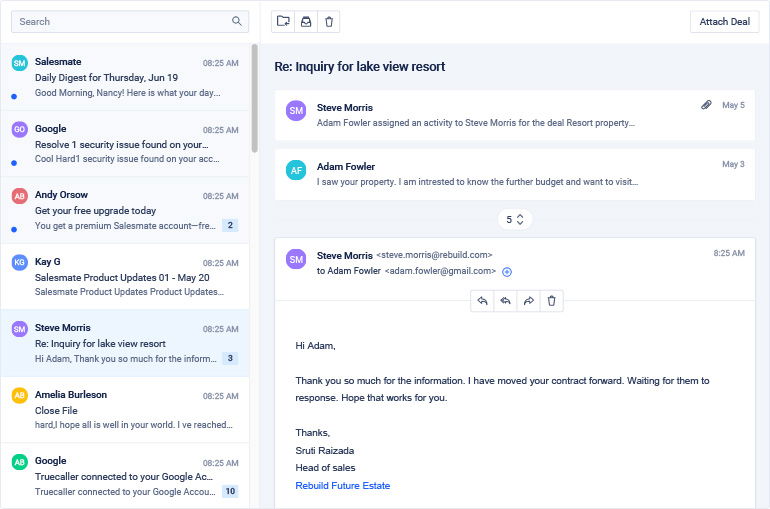Image resolution: width=770 pixels, height=509 pixels.
Task: Click the archive icon in toolbar
Action: tap(306, 22)
